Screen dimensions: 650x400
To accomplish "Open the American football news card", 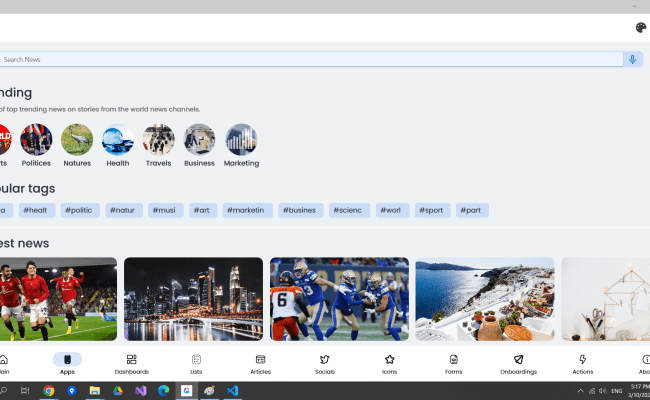I will (x=339, y=299).
